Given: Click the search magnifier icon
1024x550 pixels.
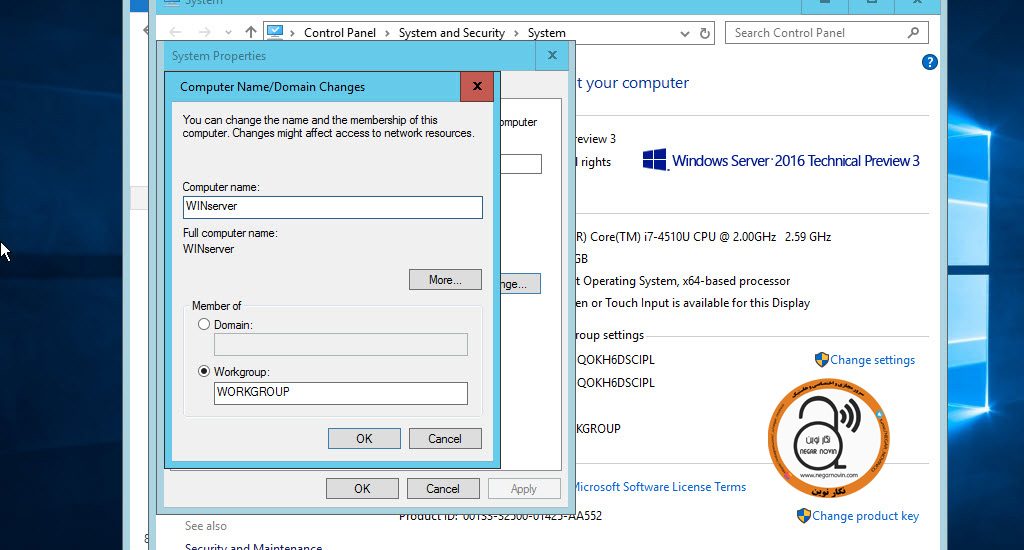Looking at the screenshot, I should [x=913, y=32].
